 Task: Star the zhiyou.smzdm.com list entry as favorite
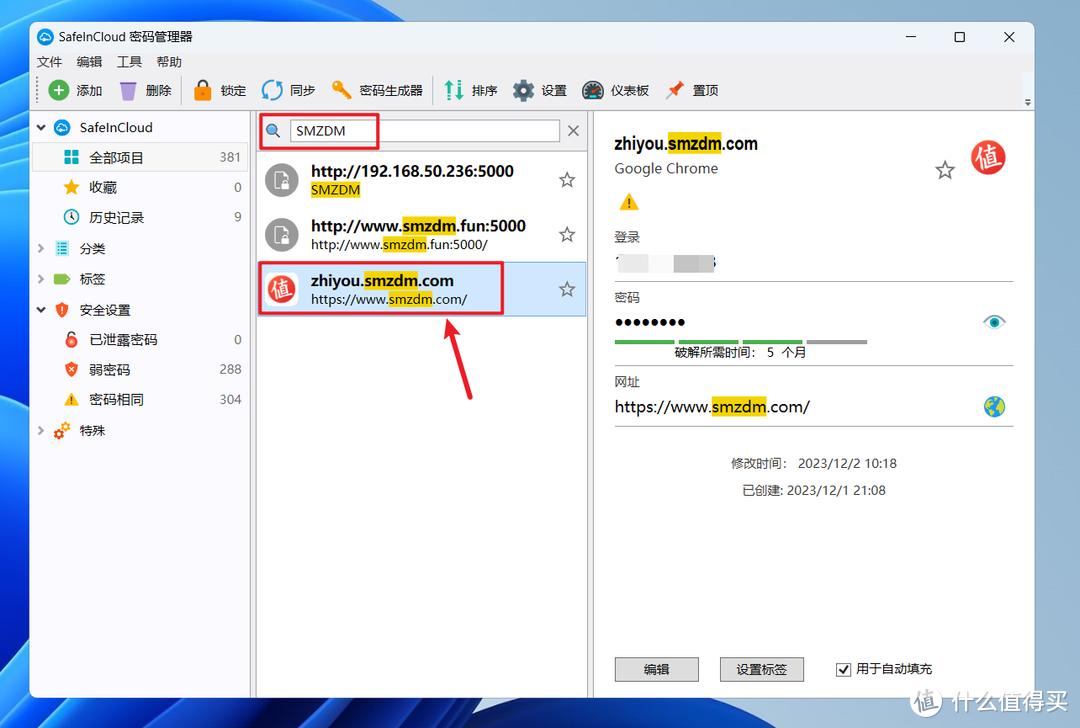567,289
